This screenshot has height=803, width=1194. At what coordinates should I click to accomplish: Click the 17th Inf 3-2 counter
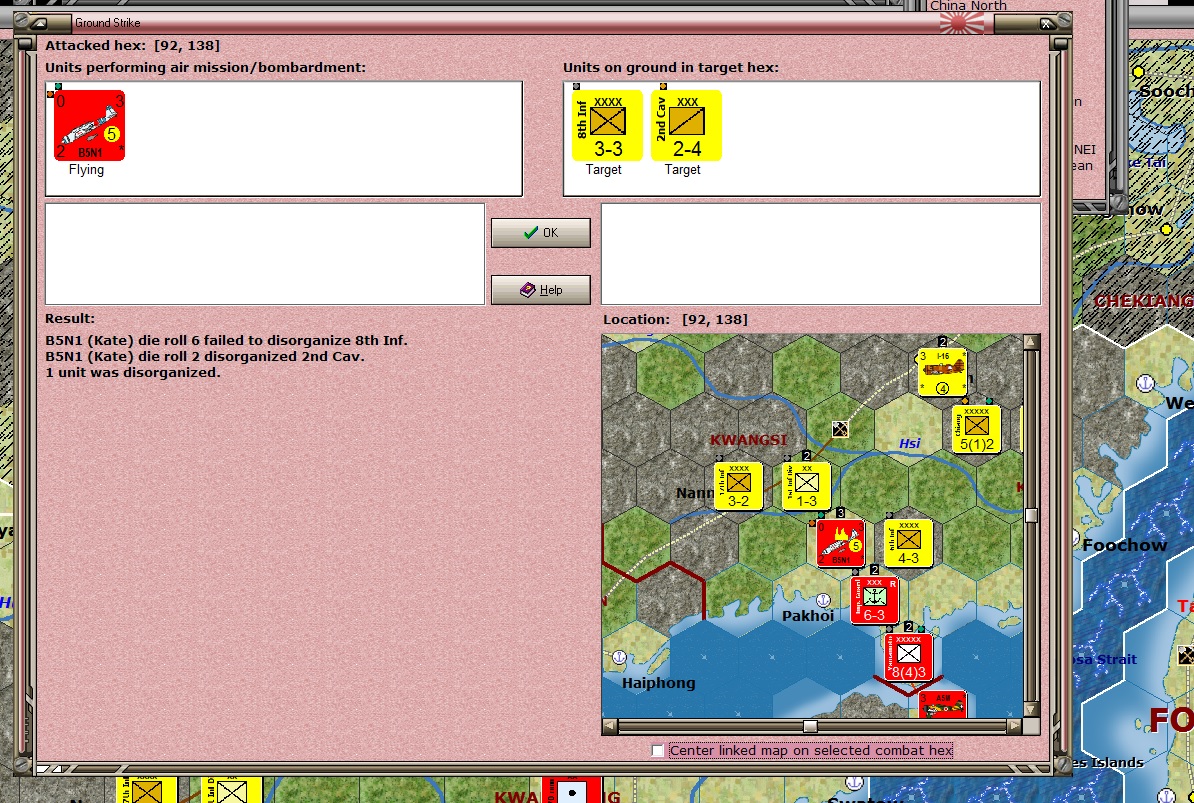[738, 486]
